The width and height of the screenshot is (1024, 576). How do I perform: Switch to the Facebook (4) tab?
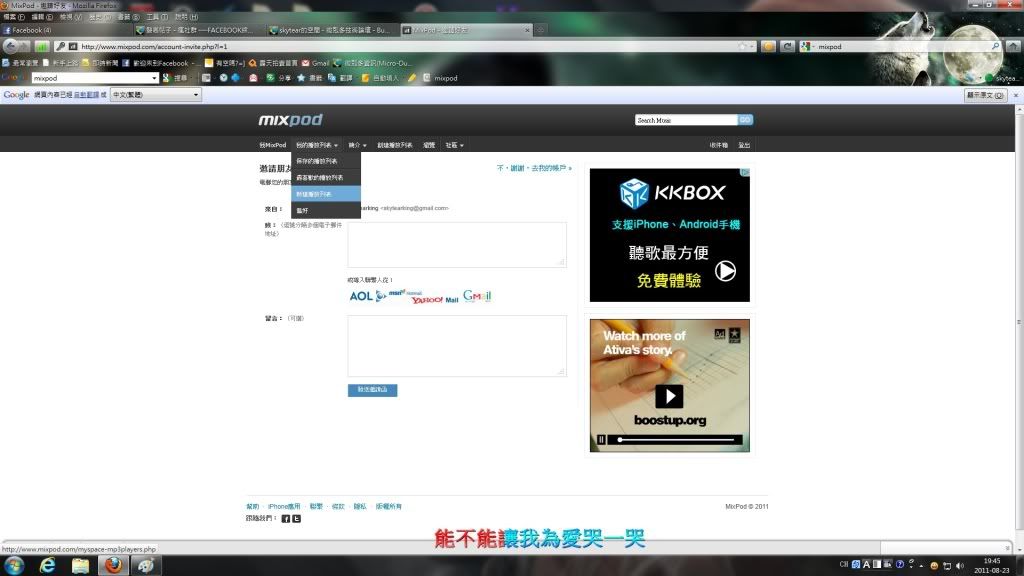click(x=67, y=30)
